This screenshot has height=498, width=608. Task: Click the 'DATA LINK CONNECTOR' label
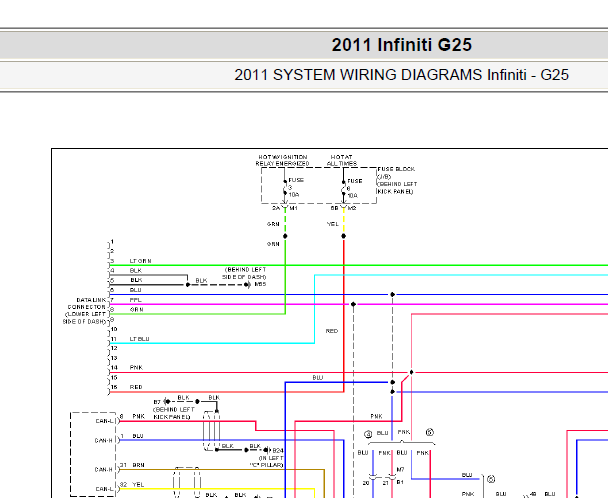(x=87, y=303)
